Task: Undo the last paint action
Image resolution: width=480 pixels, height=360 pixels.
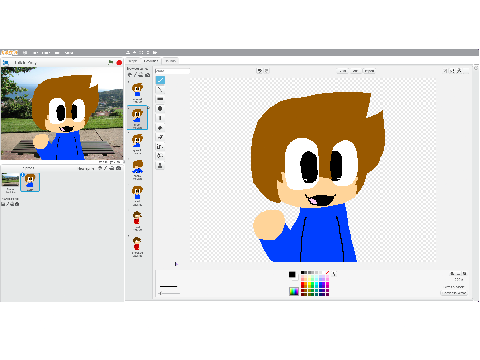Action: pos(259,71)
